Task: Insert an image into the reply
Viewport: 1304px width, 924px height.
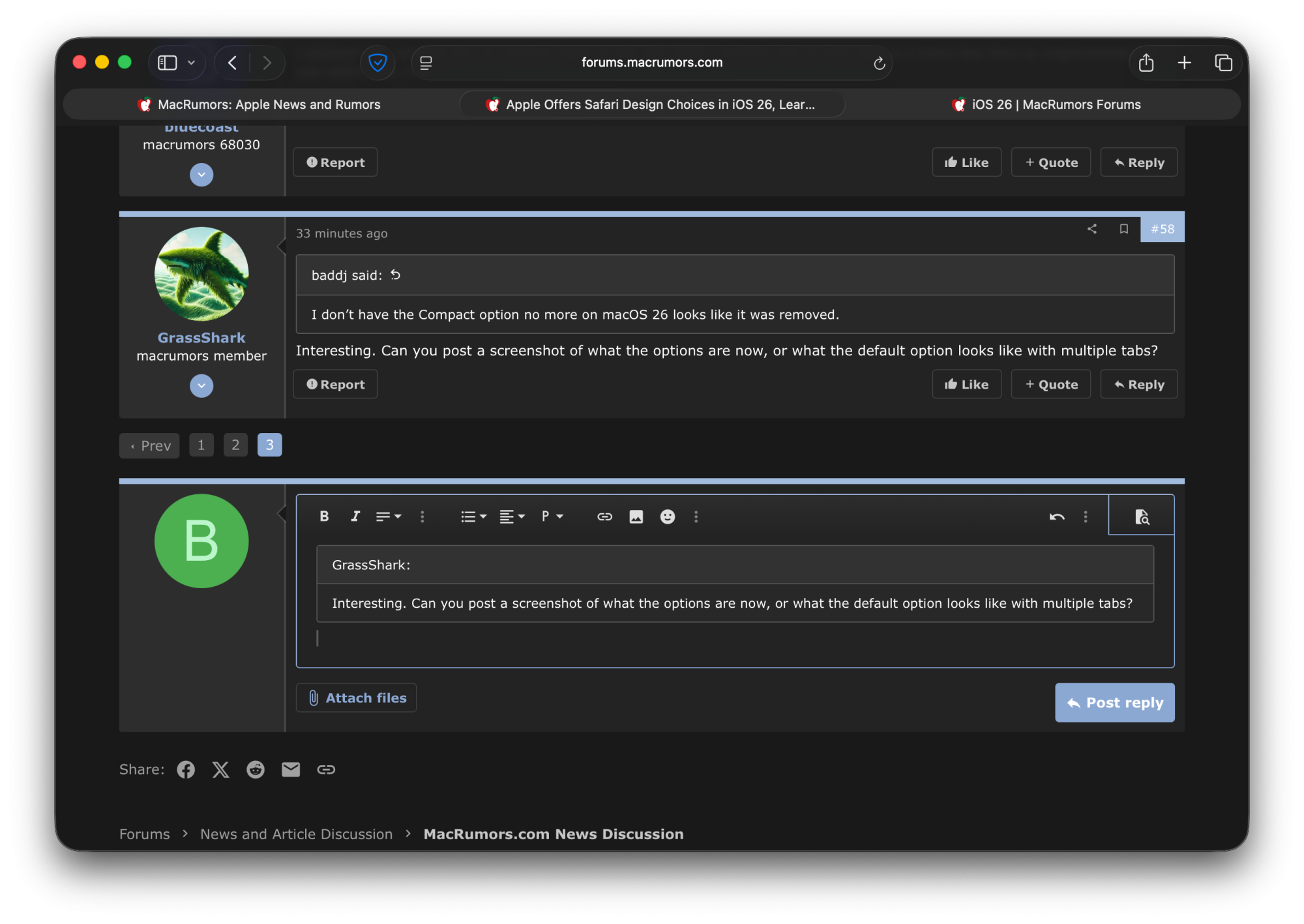Action: pos(636,516)
